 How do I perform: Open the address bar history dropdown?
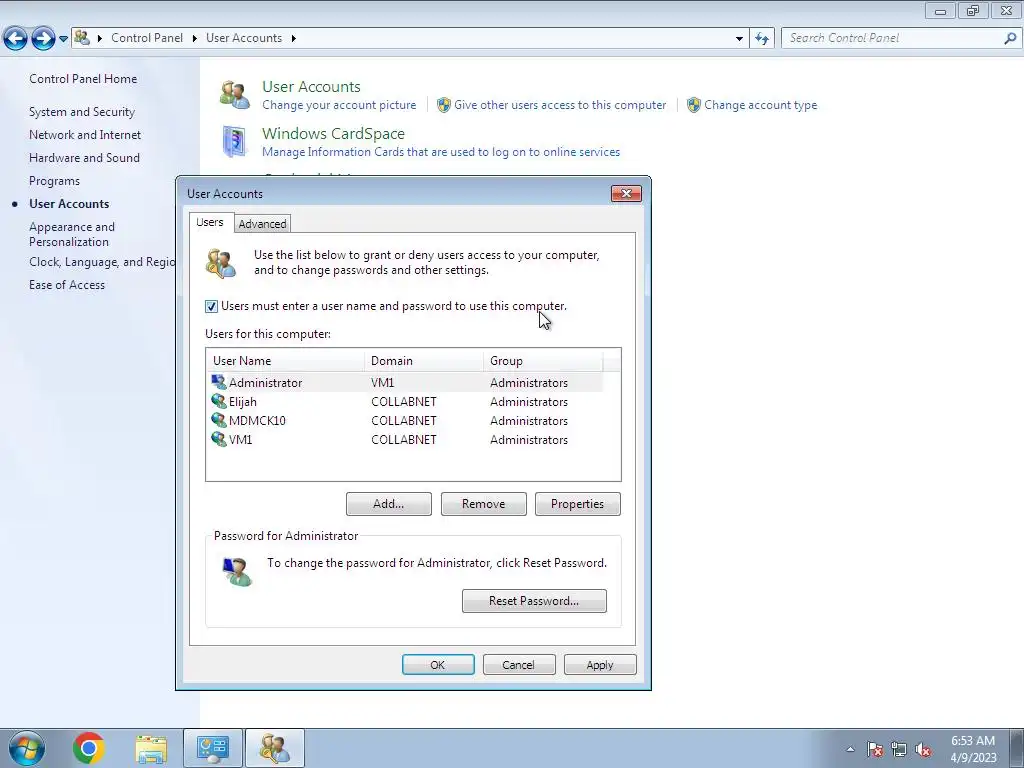739,39
